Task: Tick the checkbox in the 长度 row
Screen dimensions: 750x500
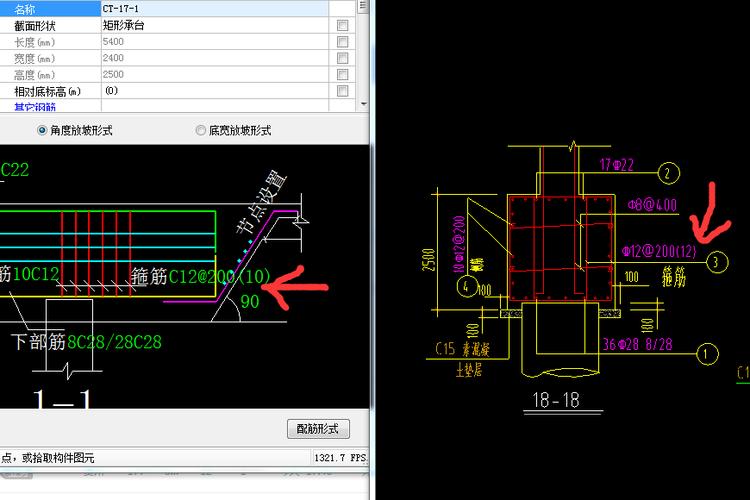Action: (343, 42)
